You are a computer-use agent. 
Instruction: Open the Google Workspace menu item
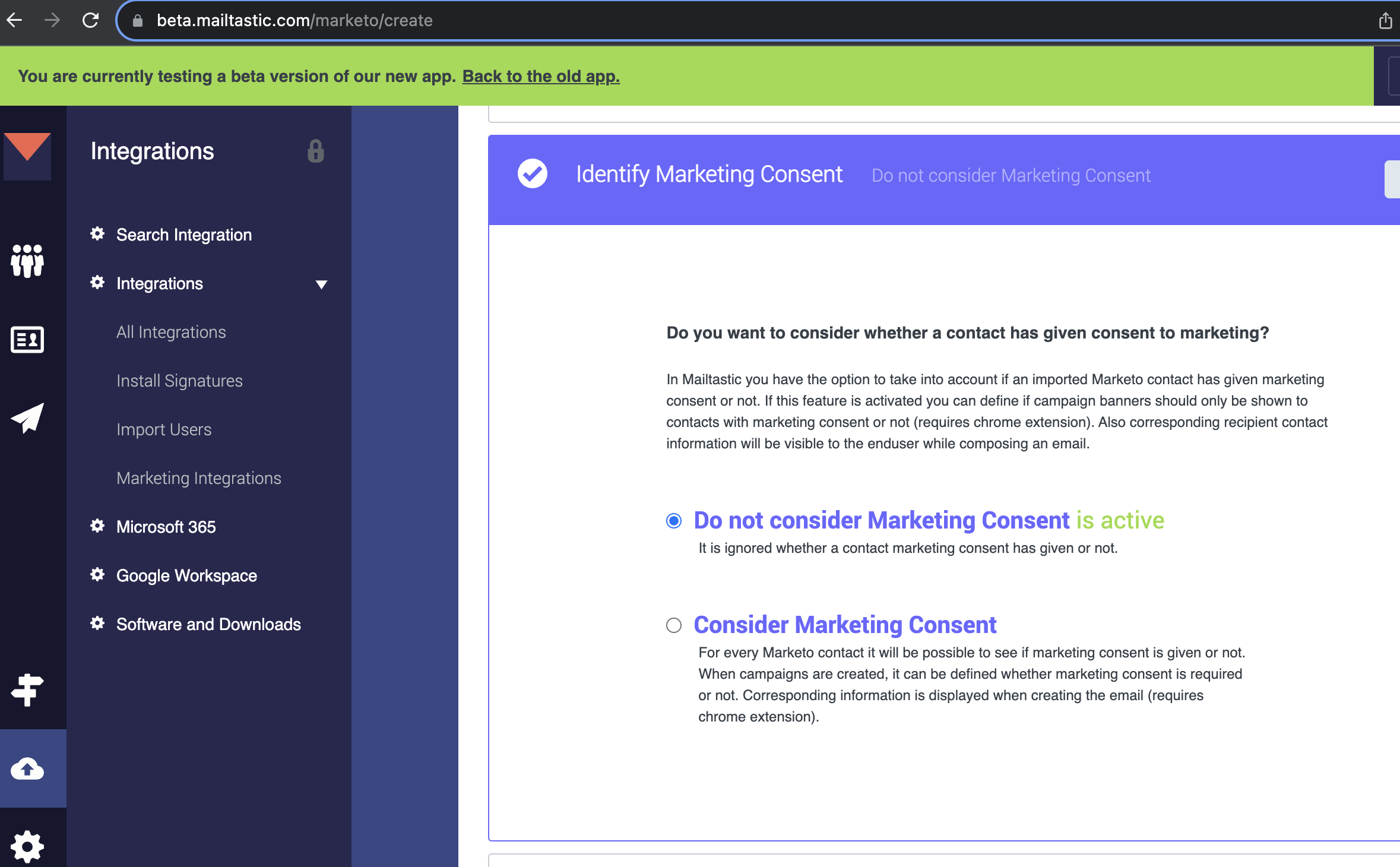click(186, 575)
